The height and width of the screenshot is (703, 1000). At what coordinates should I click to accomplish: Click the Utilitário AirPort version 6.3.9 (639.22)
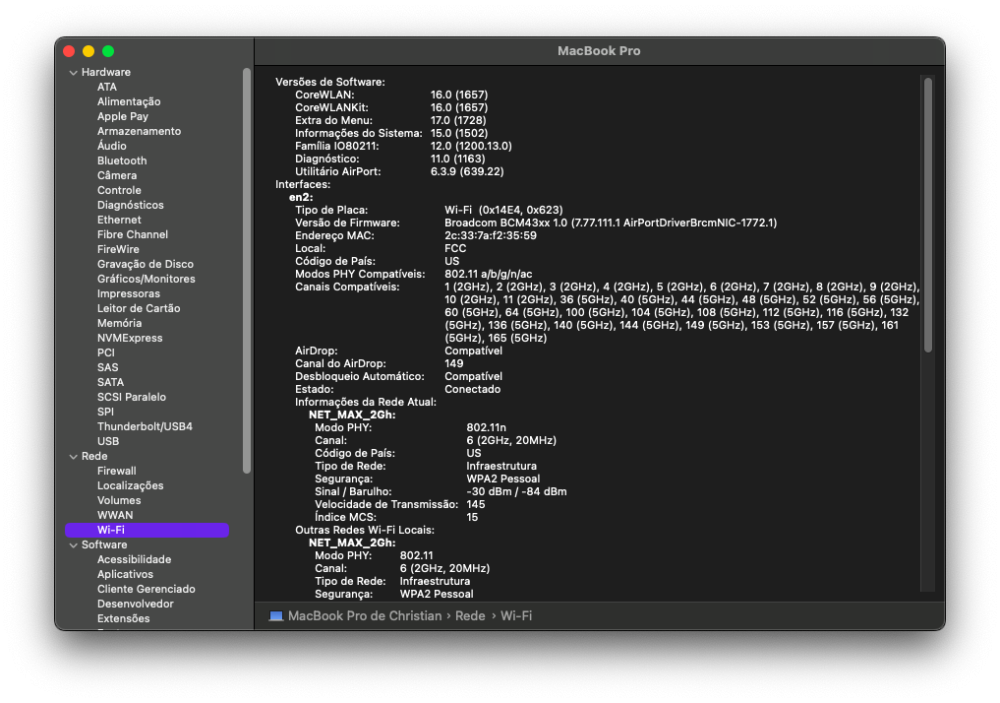click(x=467, y=172)
